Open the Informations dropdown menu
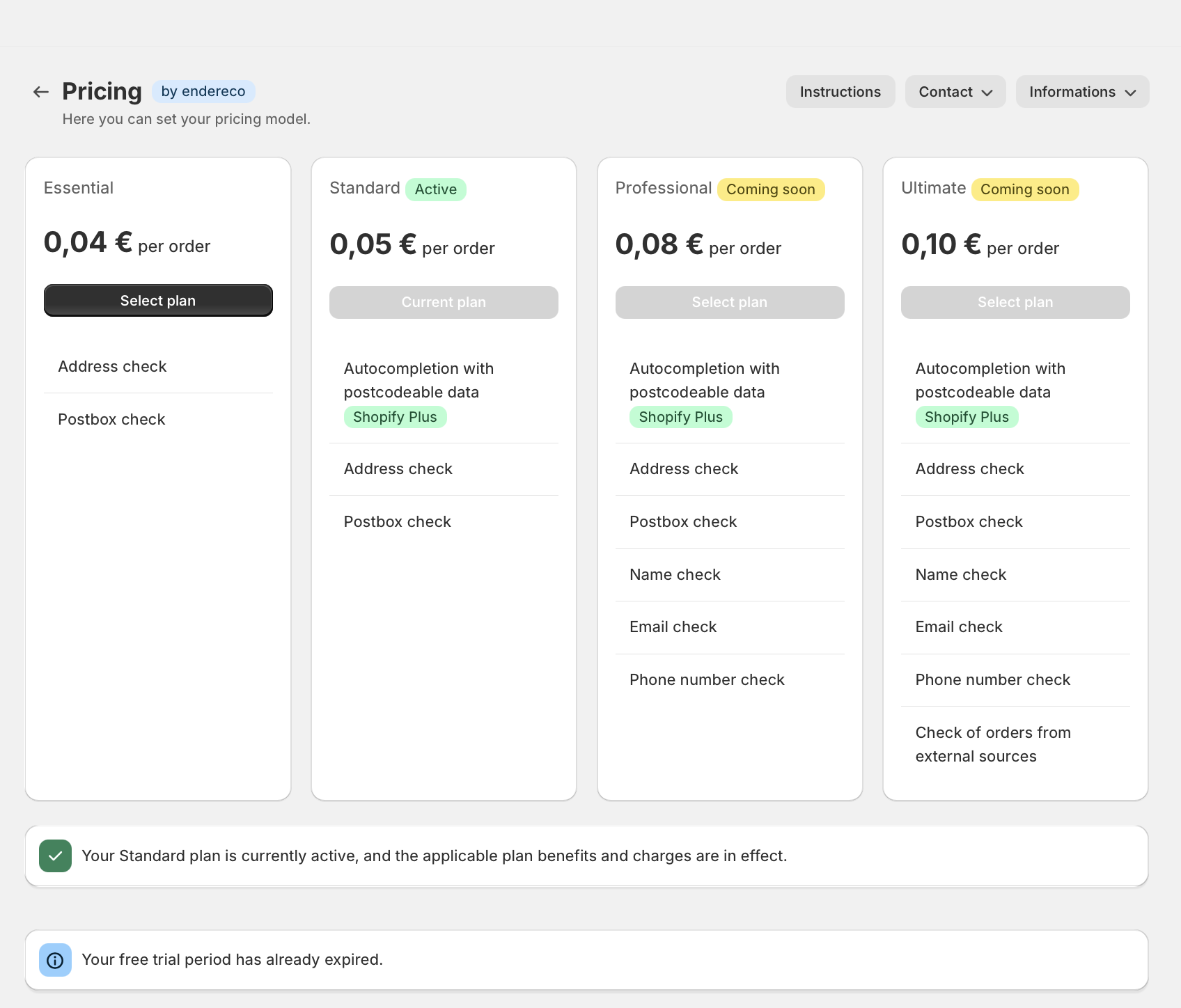 [x=1082, y=92]
